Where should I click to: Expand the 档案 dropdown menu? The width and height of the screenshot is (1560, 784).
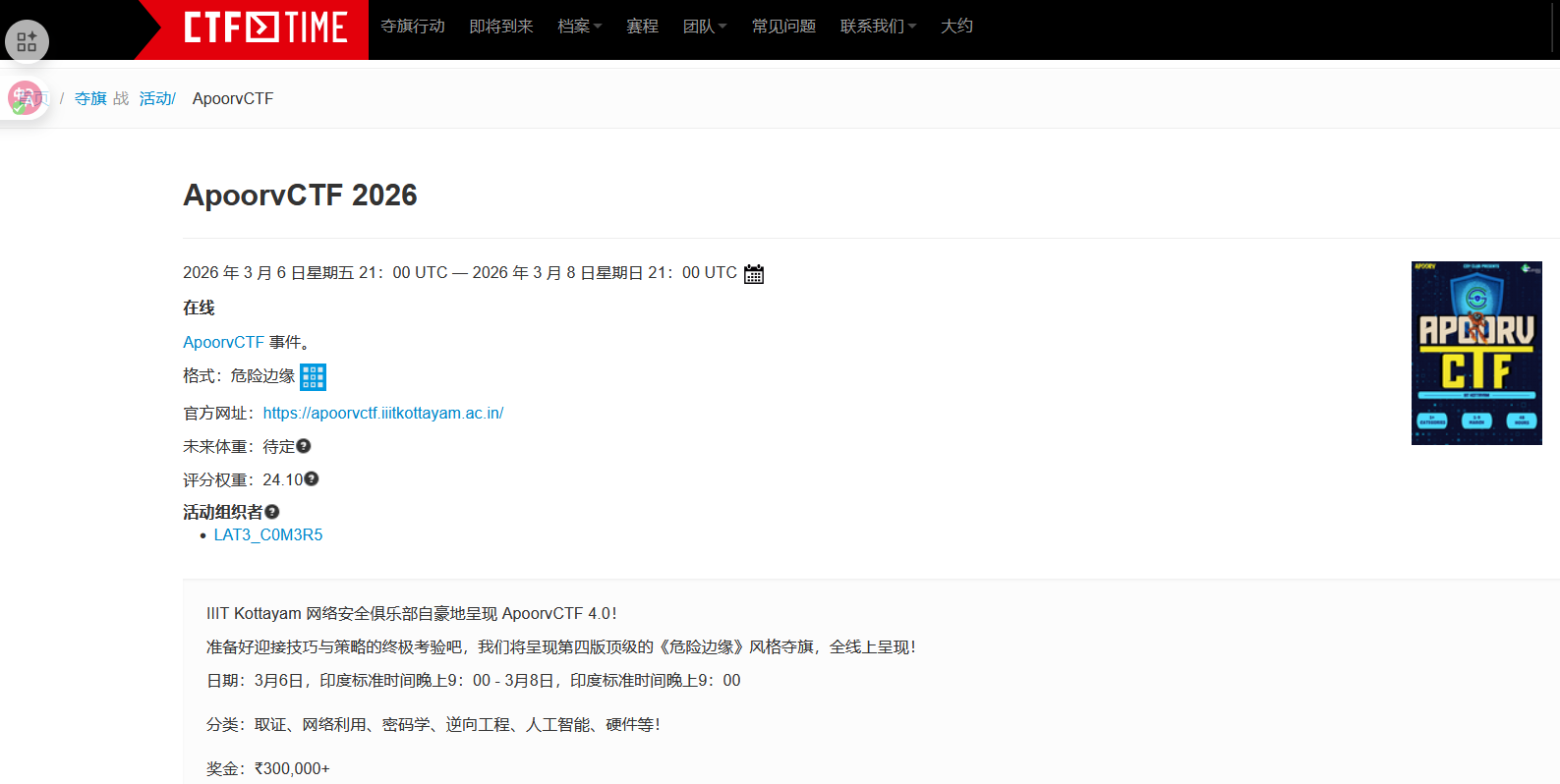coord(579,27)
